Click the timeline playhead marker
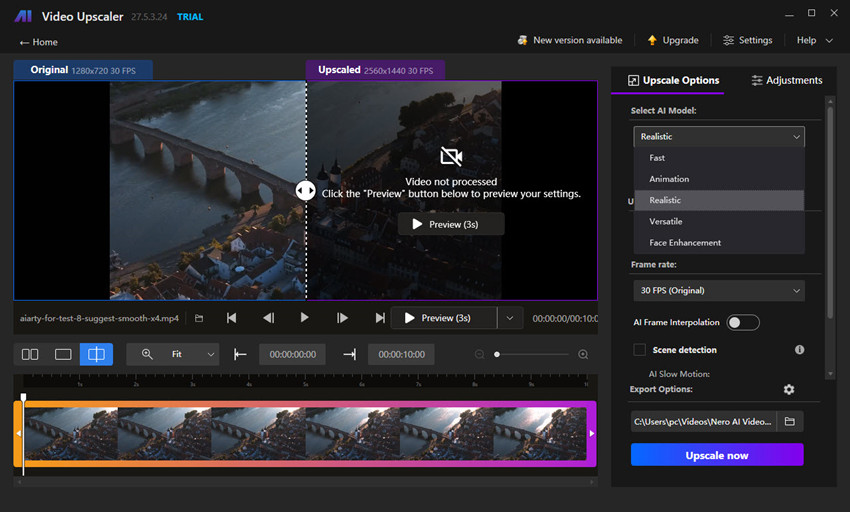 [x=23, y=398]
